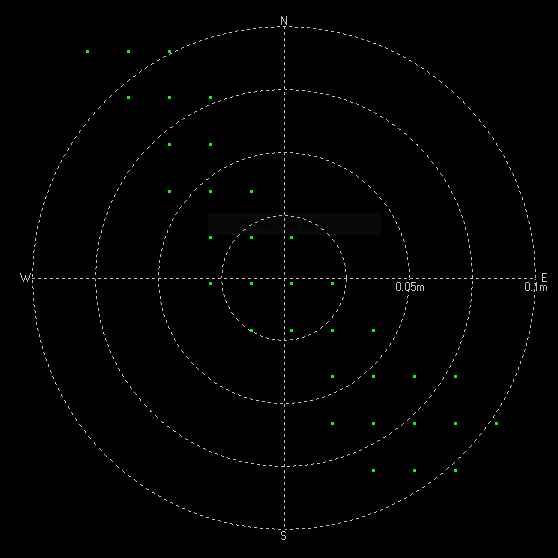558x558 pixels.
Task: Pick the dot just below the East axis inside the innermost ring
Action: pyautogui.click(x=332, y=284)
